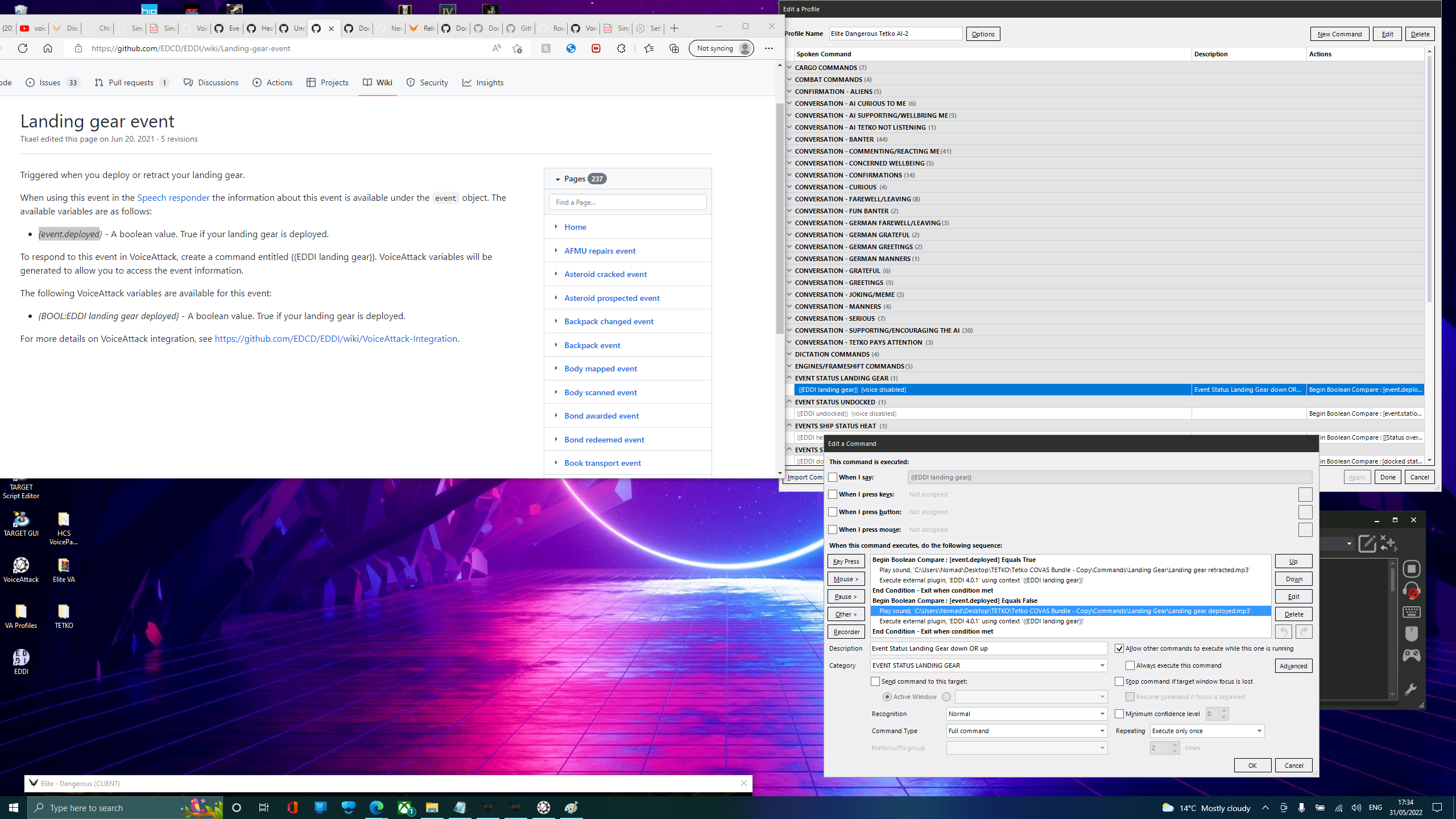This screenshot has height=819, width=1456.
Task: Enable the 'When I press keys' checkbox
Action: tap(833, 494)
